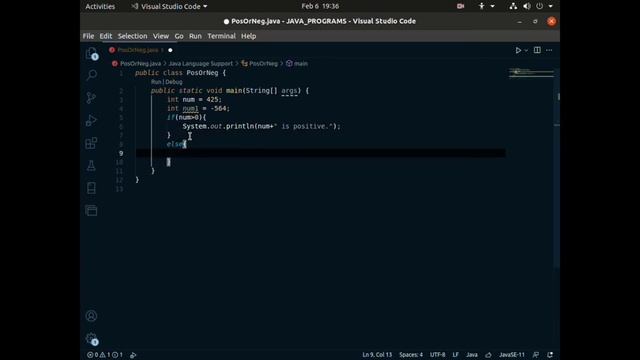The height and width of the screenshot is (360, 640).
Task: Click PosOrNeg.java in the breadcrumb
Action: point(140,64)
